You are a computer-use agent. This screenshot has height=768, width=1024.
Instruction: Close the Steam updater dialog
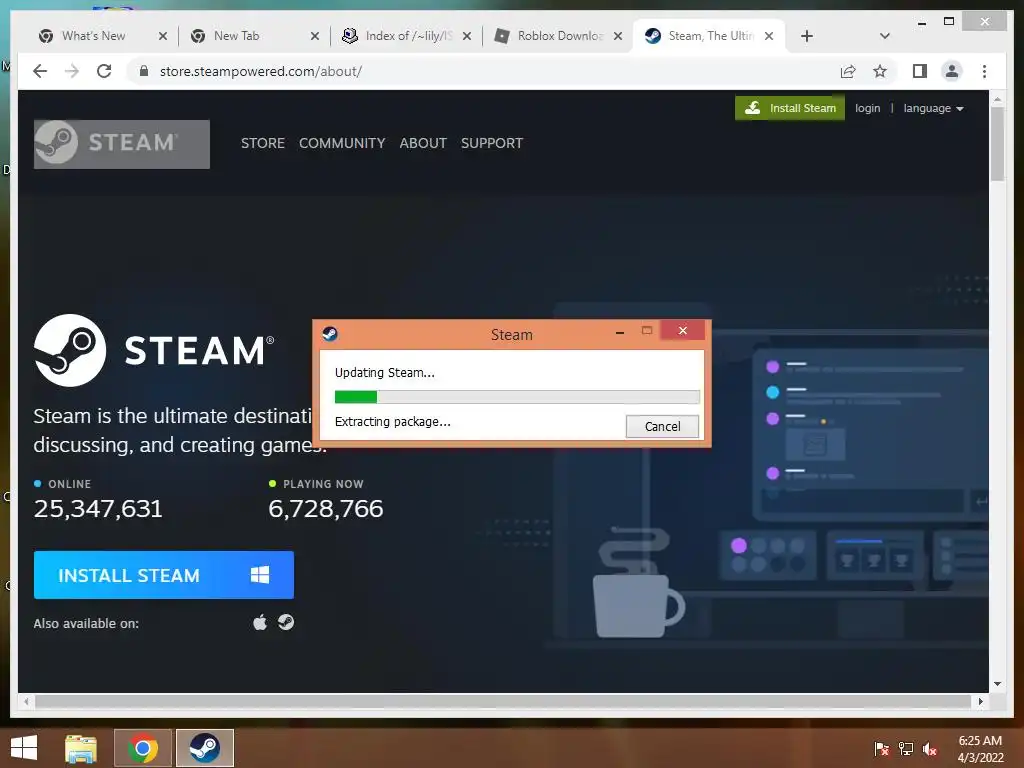[x=682, y=330]
